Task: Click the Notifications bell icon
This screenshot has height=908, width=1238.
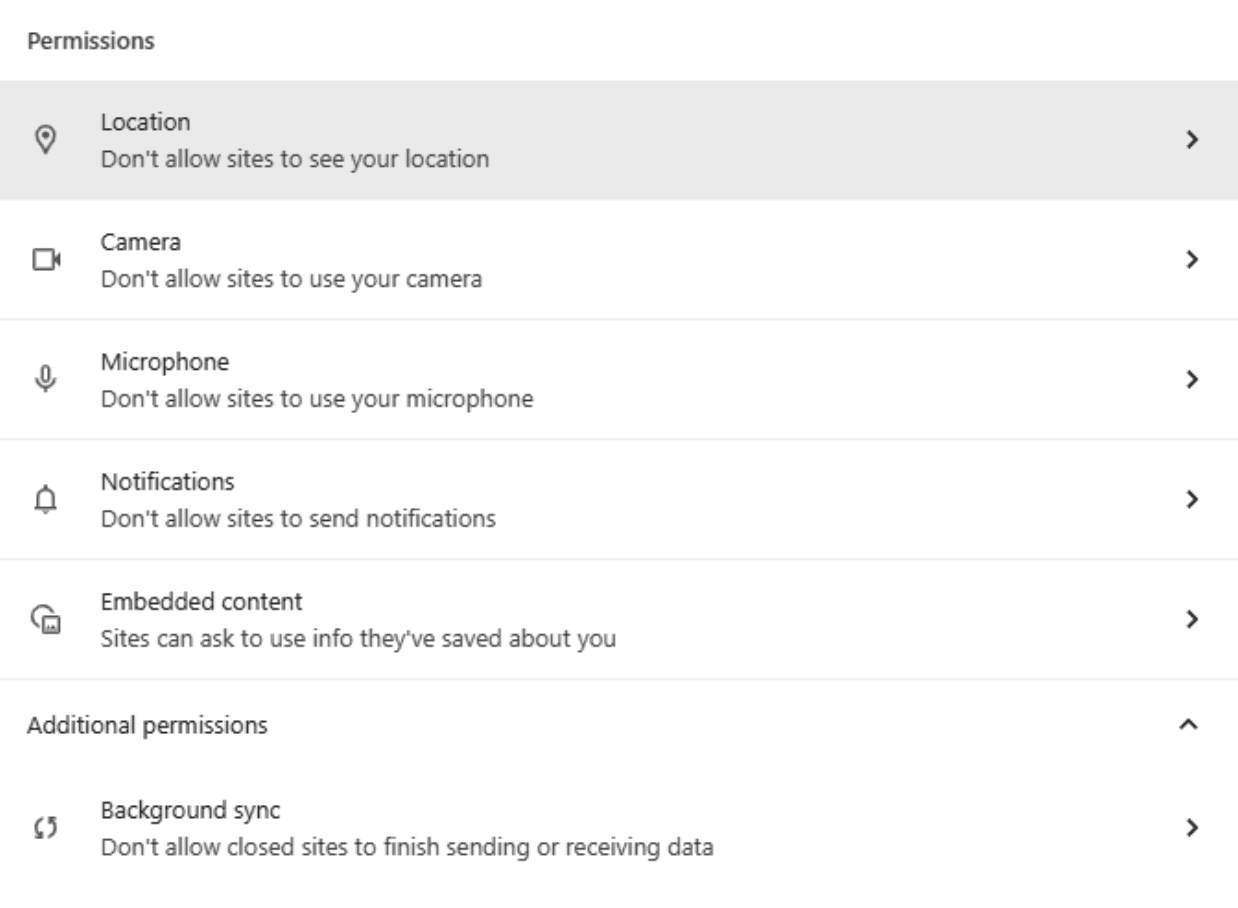Action: tap(46, 500)
